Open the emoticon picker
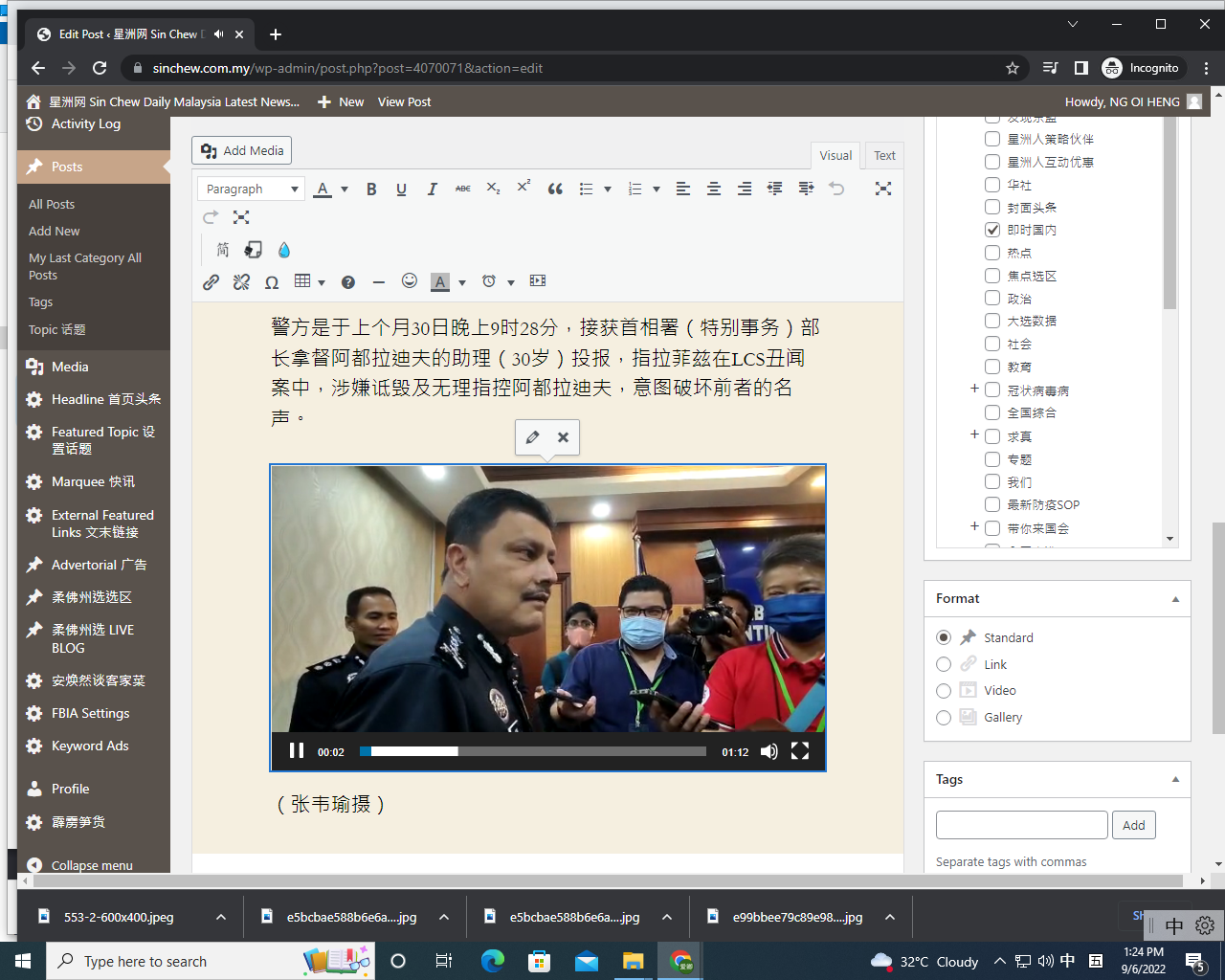Screen dimensions: 1225x980 [x=410, y=281]
